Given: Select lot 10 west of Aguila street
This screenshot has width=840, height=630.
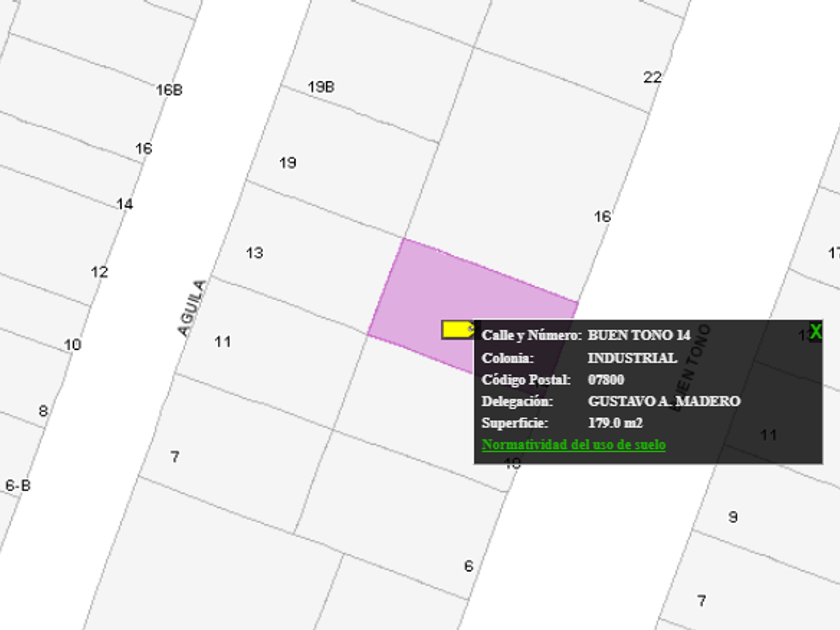Looking at the screenshot, I should pos(72,344).
